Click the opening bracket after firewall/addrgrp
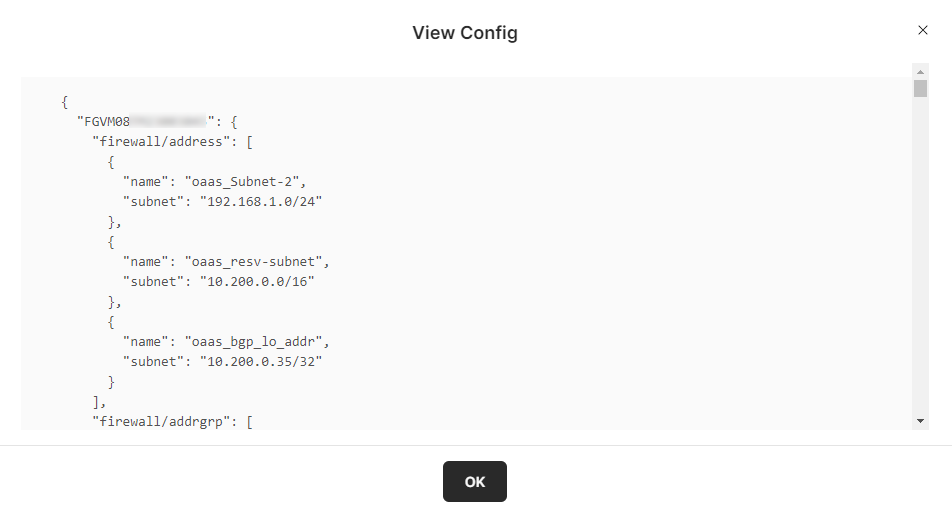The image size is (952, 513). [249, 421]
